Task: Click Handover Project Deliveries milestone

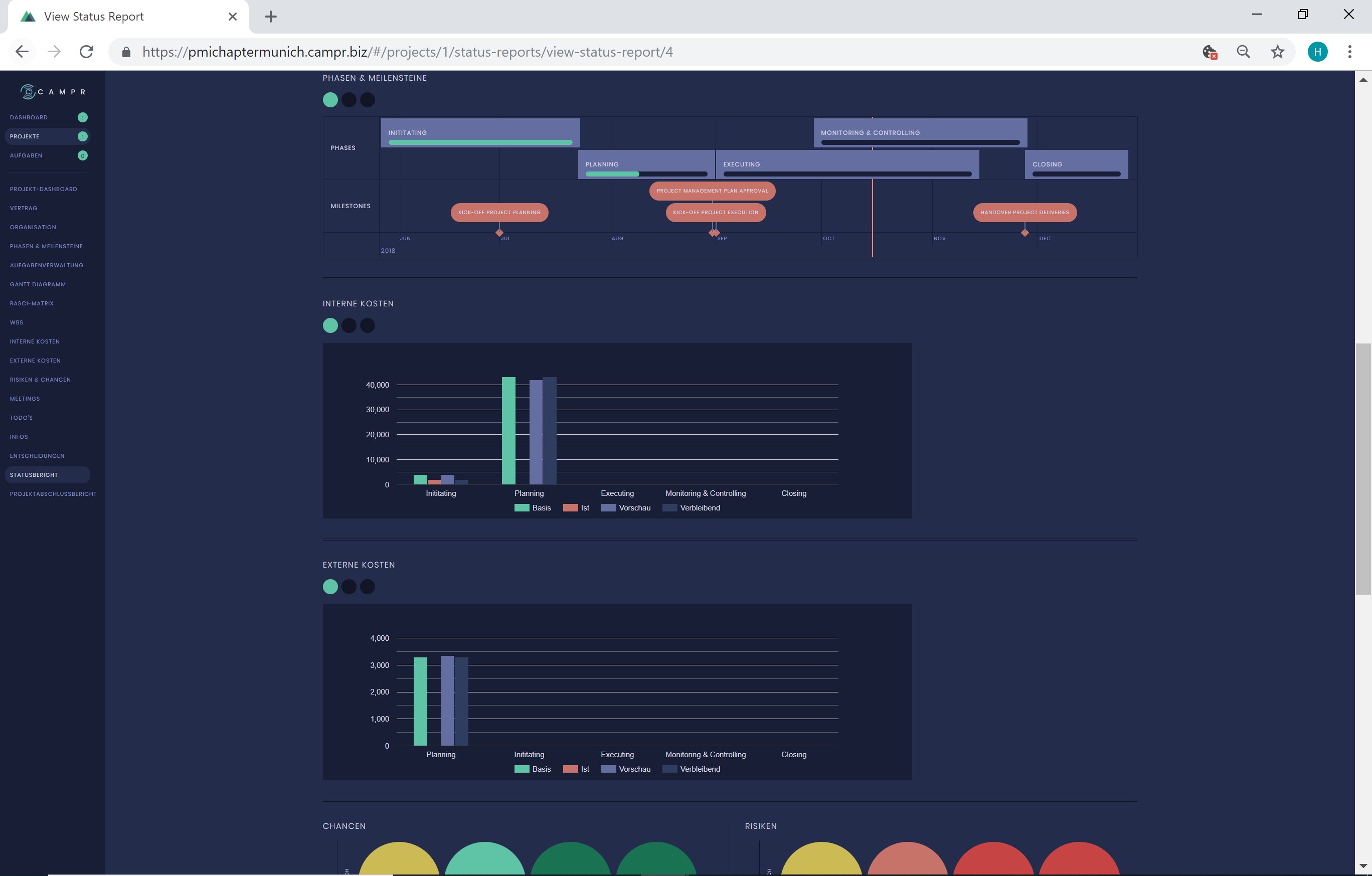Action: click(1025, 213)
